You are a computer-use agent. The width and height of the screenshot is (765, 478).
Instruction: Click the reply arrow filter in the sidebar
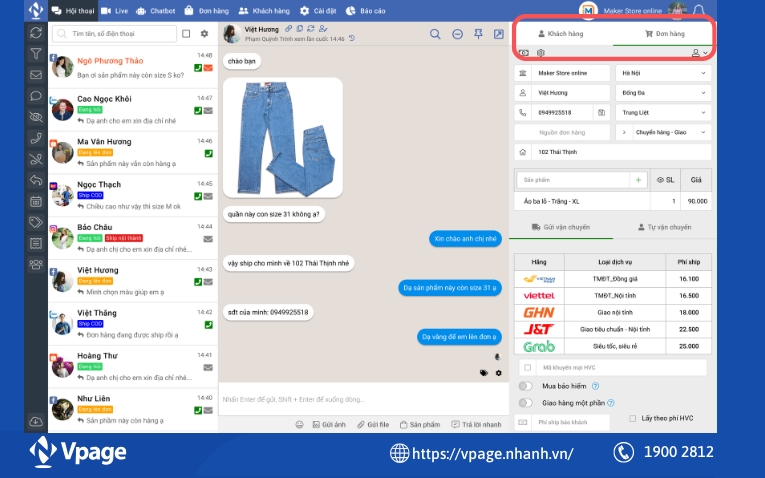(x=36, y=180)
